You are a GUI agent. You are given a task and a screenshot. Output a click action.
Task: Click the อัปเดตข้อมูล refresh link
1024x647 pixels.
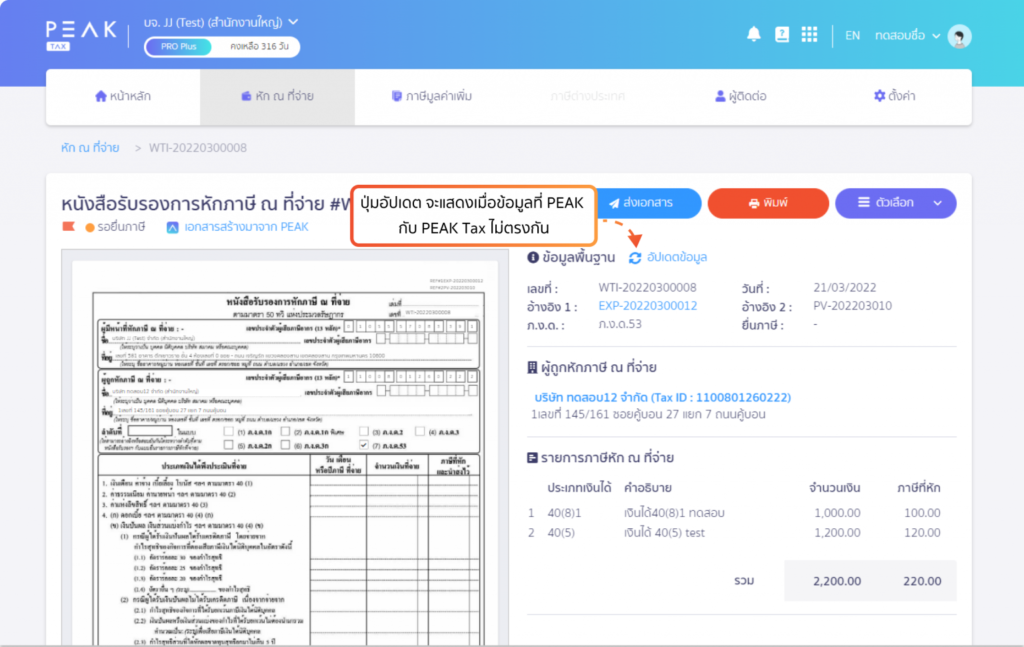tap(668, 257)
